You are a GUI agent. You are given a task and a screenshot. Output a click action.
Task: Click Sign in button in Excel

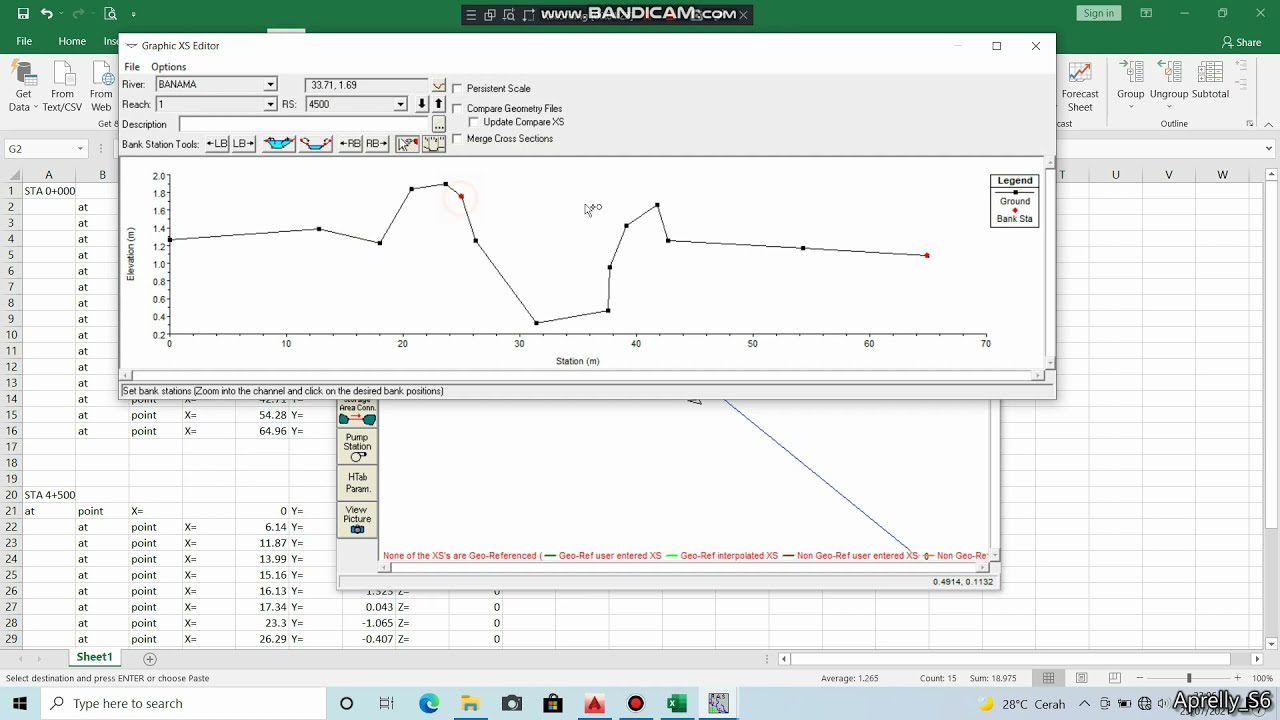[x=1098, y=13]
